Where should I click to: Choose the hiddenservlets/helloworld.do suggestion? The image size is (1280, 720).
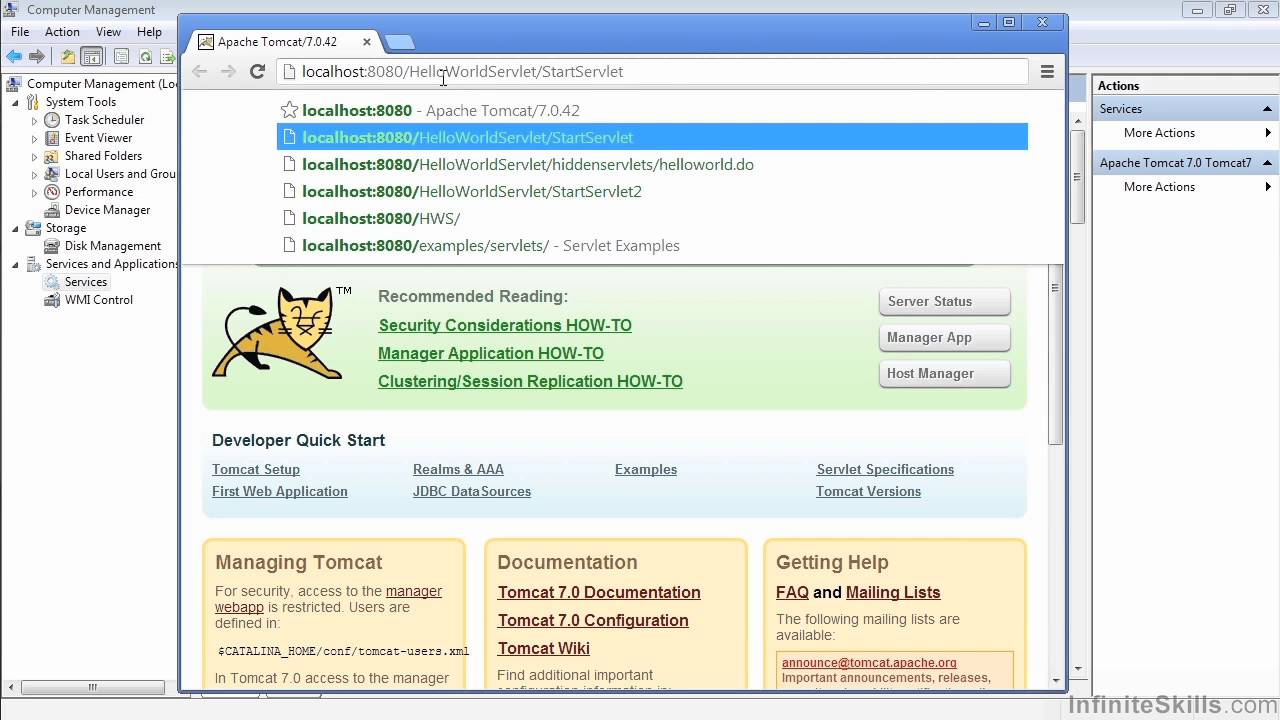coord(652,164)
